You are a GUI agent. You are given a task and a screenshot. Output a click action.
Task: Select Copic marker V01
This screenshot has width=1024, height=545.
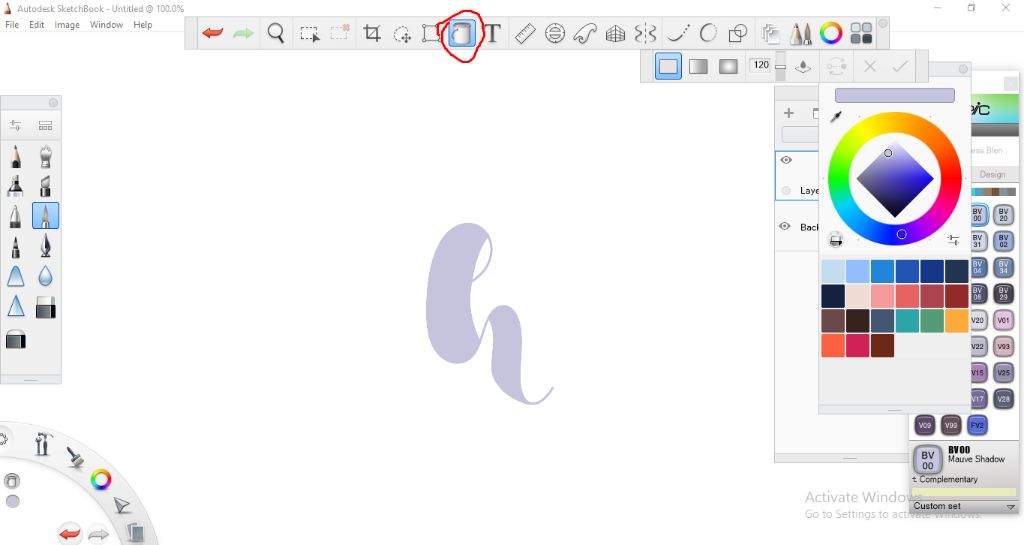[1003, 320]
